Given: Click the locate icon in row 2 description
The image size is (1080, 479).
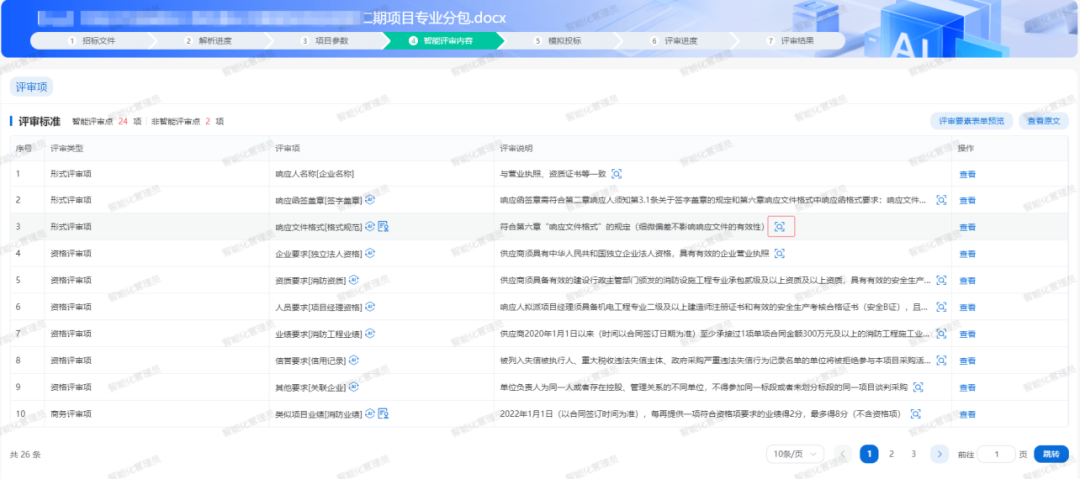Looking at the screenshot, I should (941, 200).
